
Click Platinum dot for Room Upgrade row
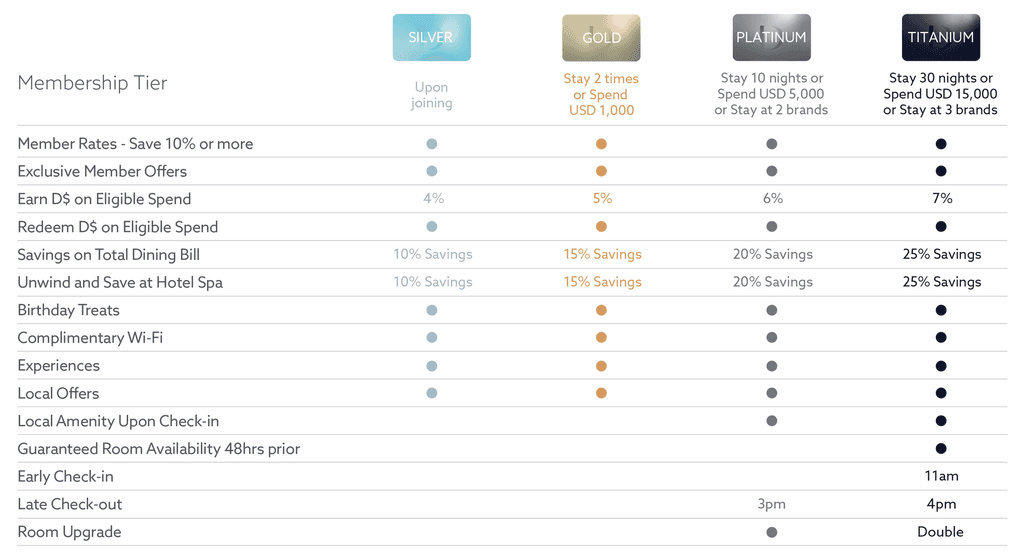pos(772,532)
